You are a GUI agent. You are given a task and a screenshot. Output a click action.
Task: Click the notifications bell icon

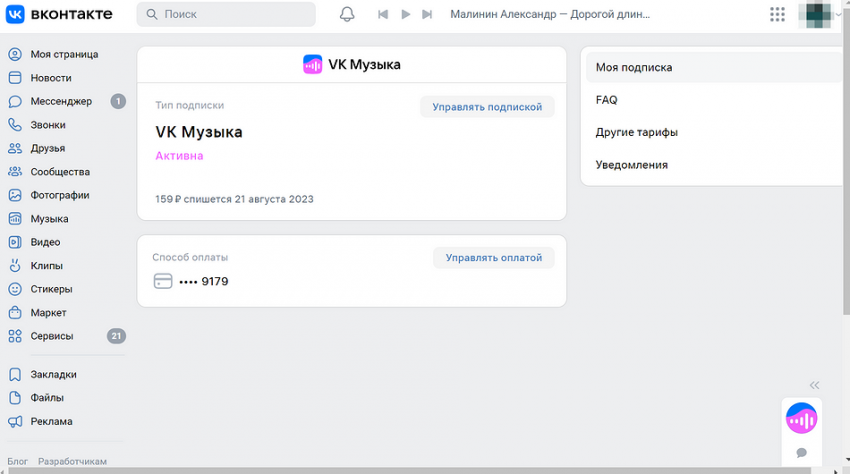(x=347, y=14)
